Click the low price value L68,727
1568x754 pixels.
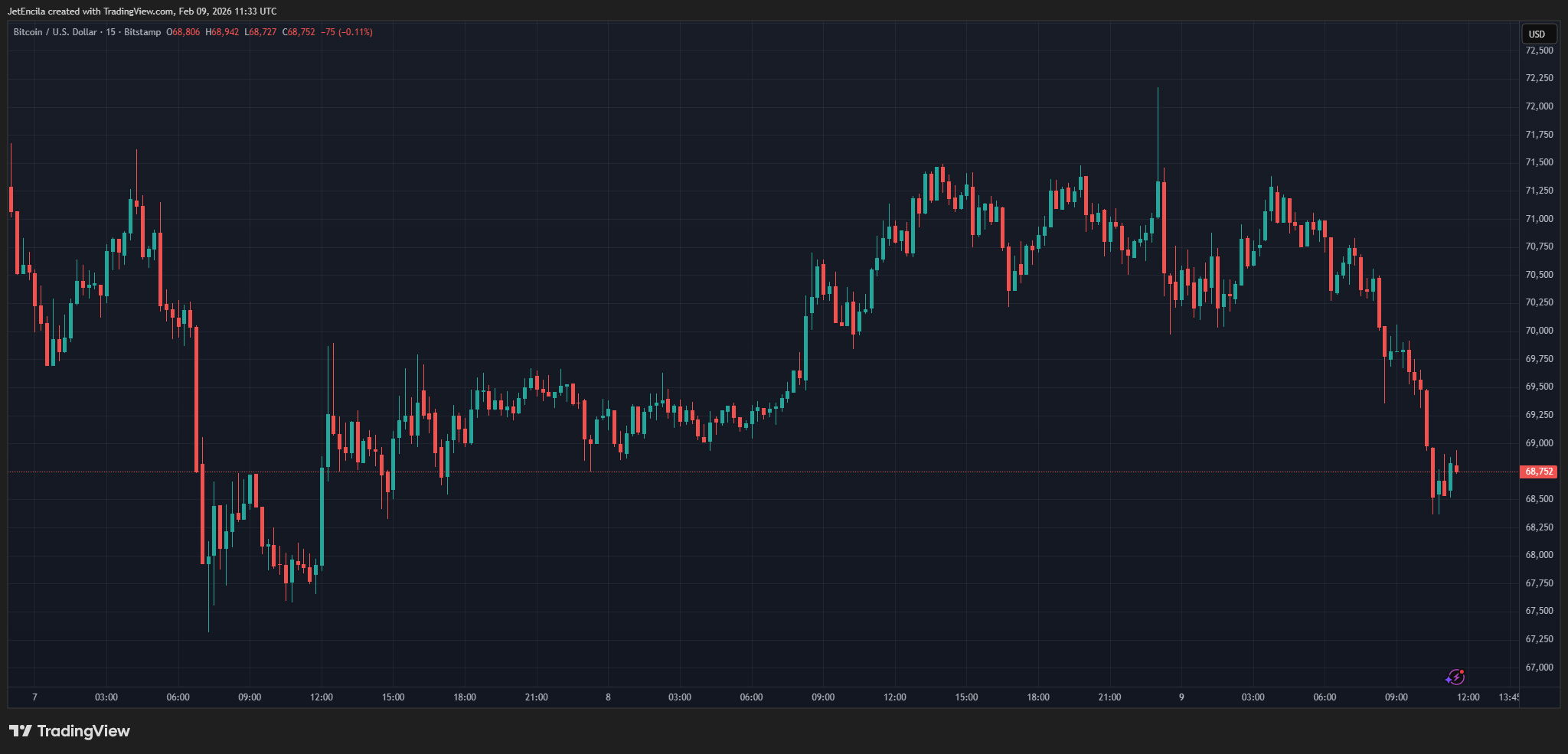tap(260, 32)
